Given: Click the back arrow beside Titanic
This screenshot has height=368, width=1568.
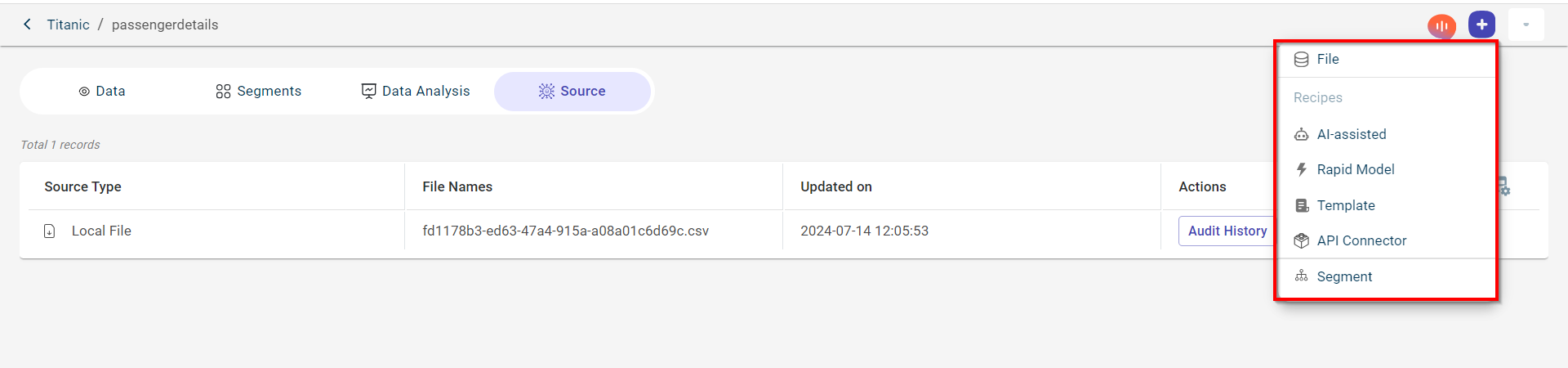Looking at the screenshot, I should 28,25.
